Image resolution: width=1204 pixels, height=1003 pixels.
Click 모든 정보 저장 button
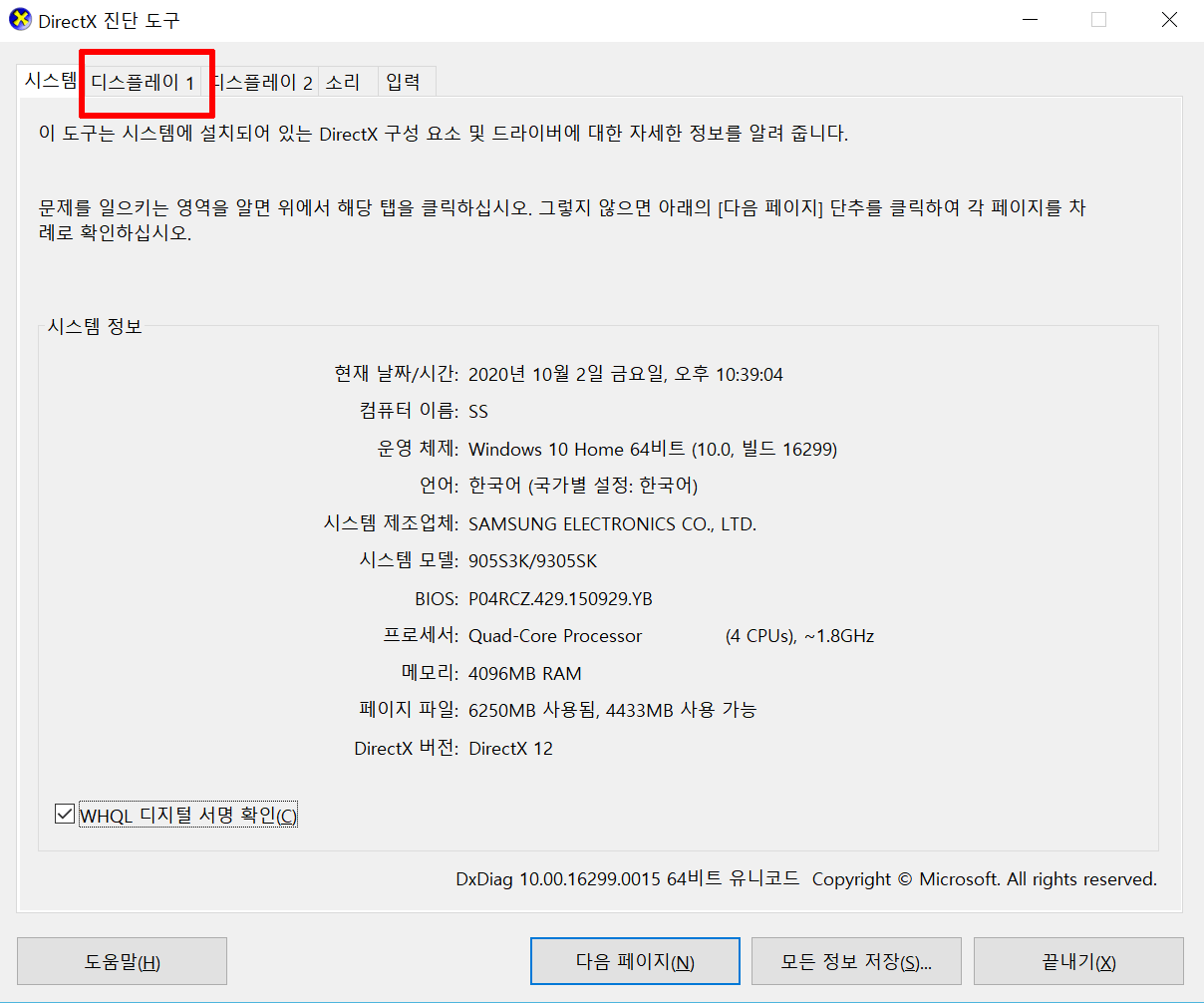[856, 961]
